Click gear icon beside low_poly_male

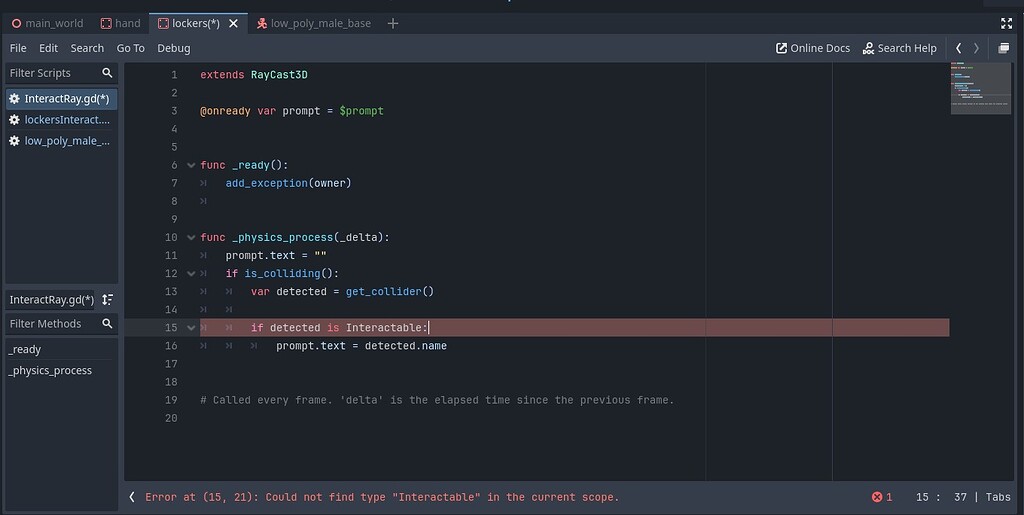pos(14,141)
